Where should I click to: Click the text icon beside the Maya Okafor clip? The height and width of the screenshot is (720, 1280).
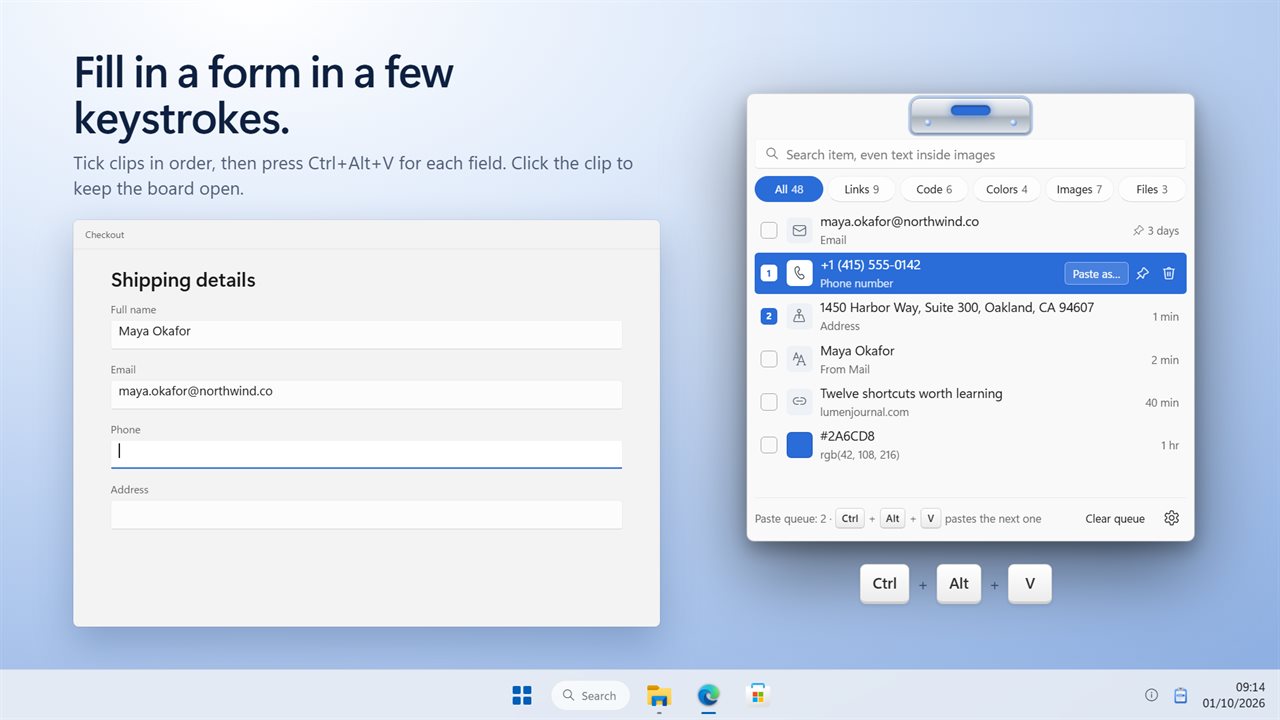(x=799, y=359)
